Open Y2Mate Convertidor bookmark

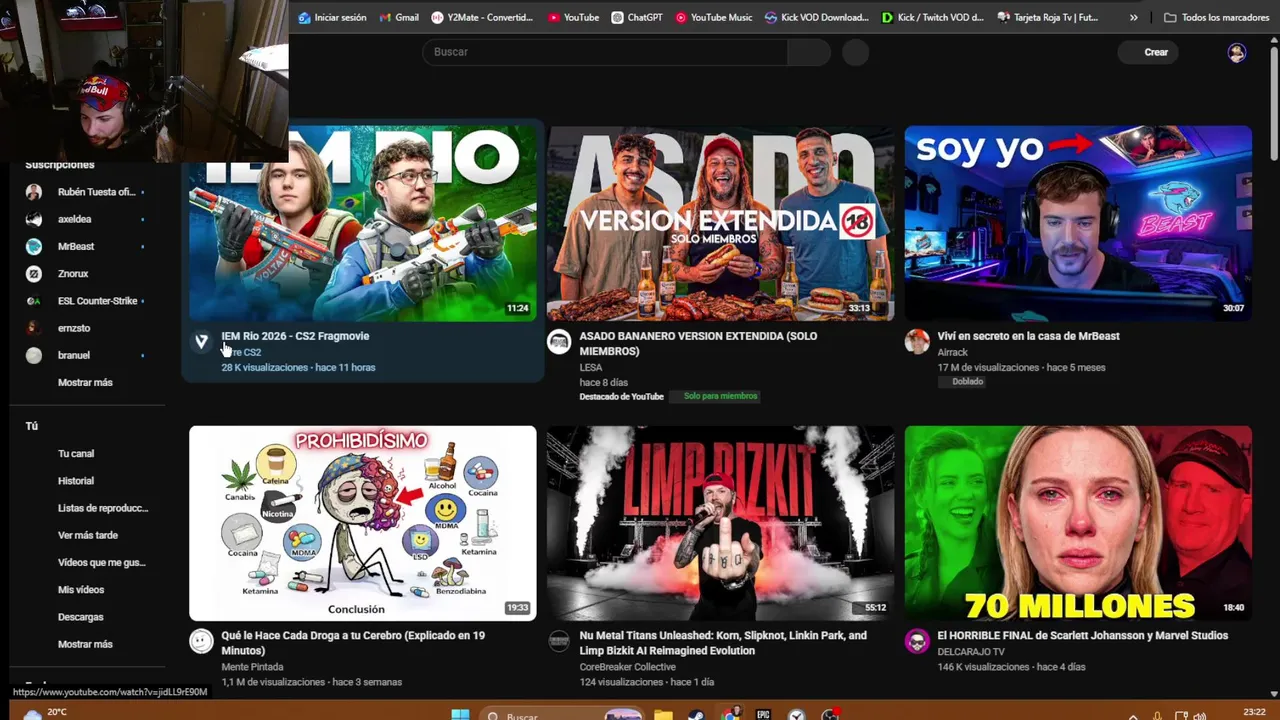point(482,17)
